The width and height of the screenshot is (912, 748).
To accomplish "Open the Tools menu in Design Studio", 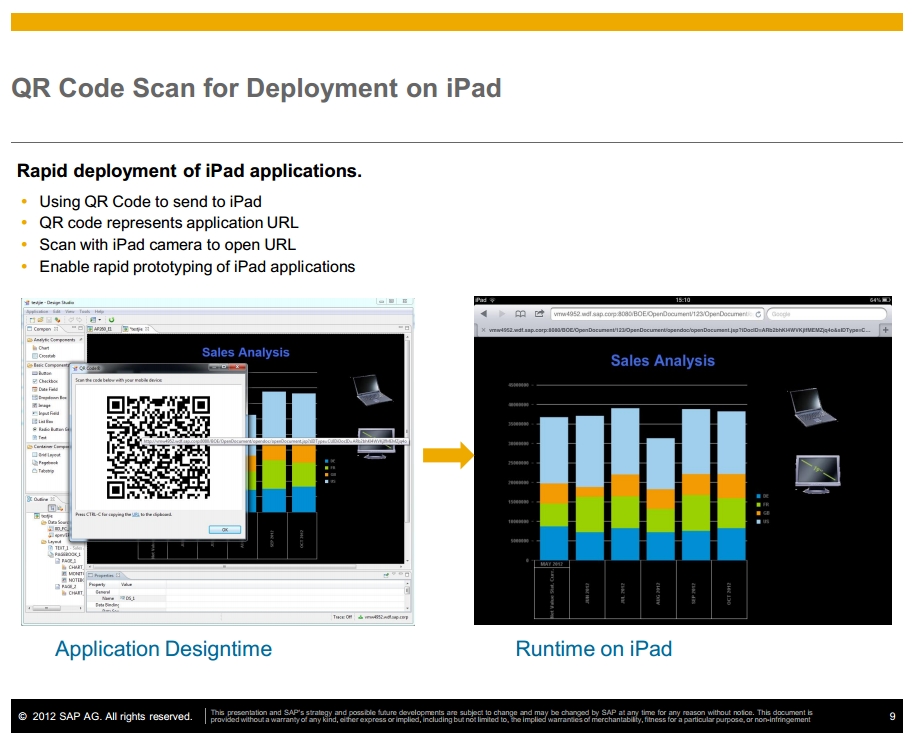I will (85, 312).
